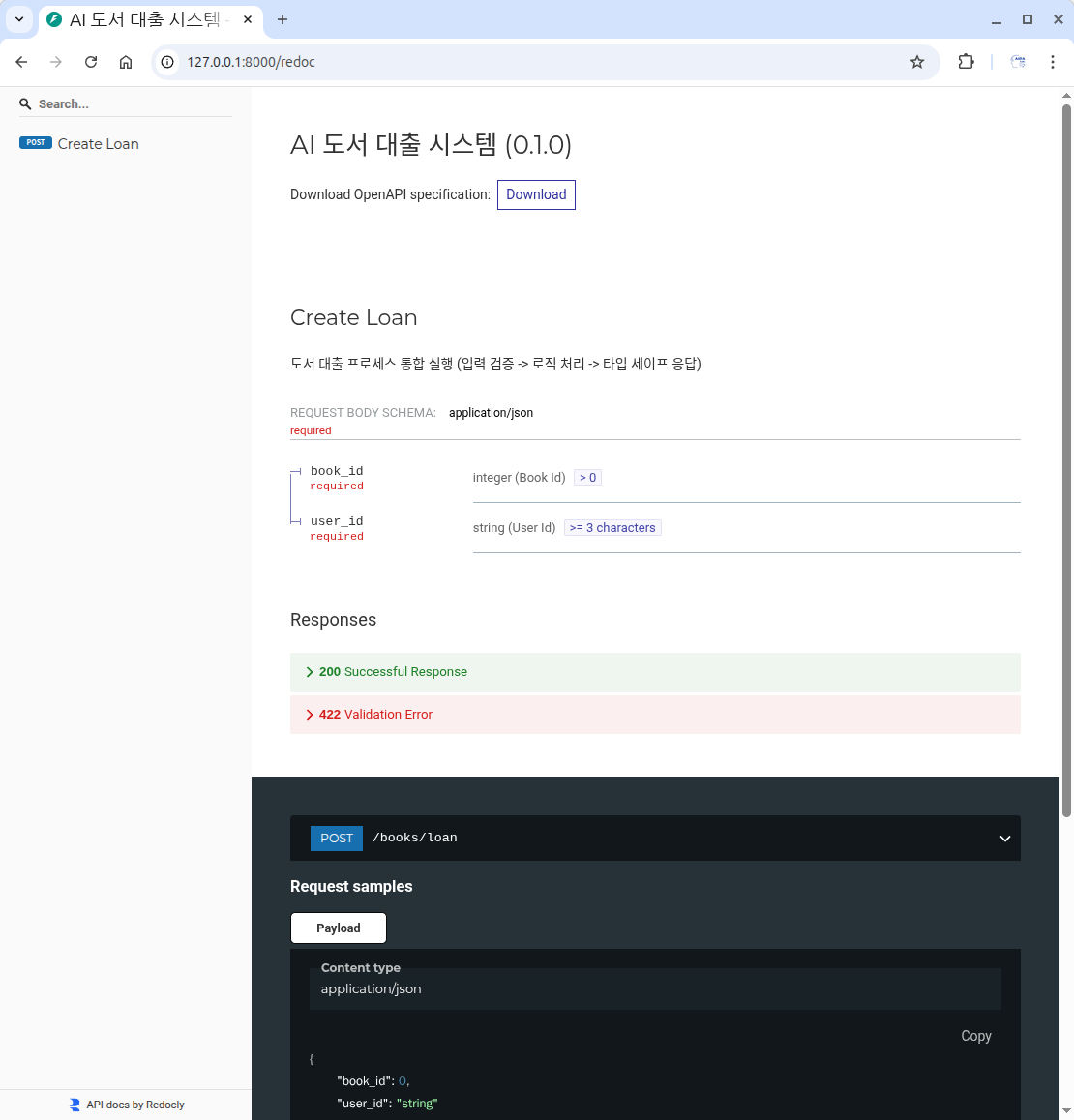Click the browser home icon
The height and width of the screenshot is (1120, 1074).
(x=126, y=62)
